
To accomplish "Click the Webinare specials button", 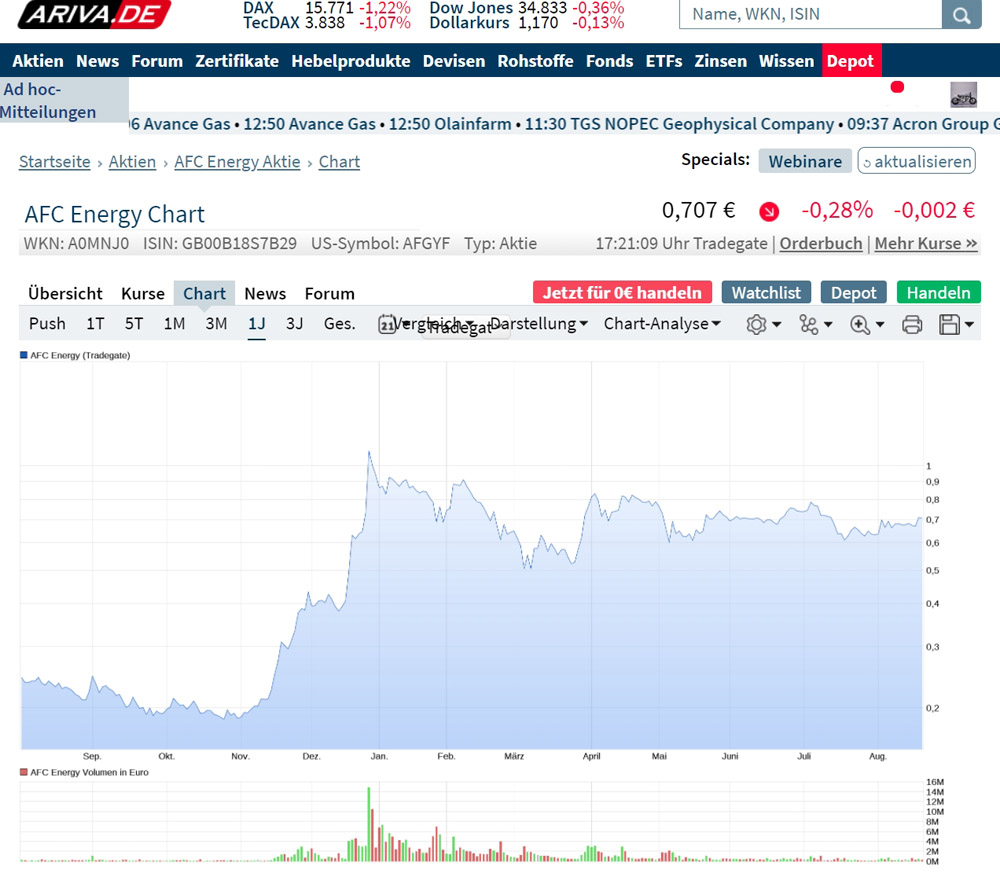I will point(805,161).
